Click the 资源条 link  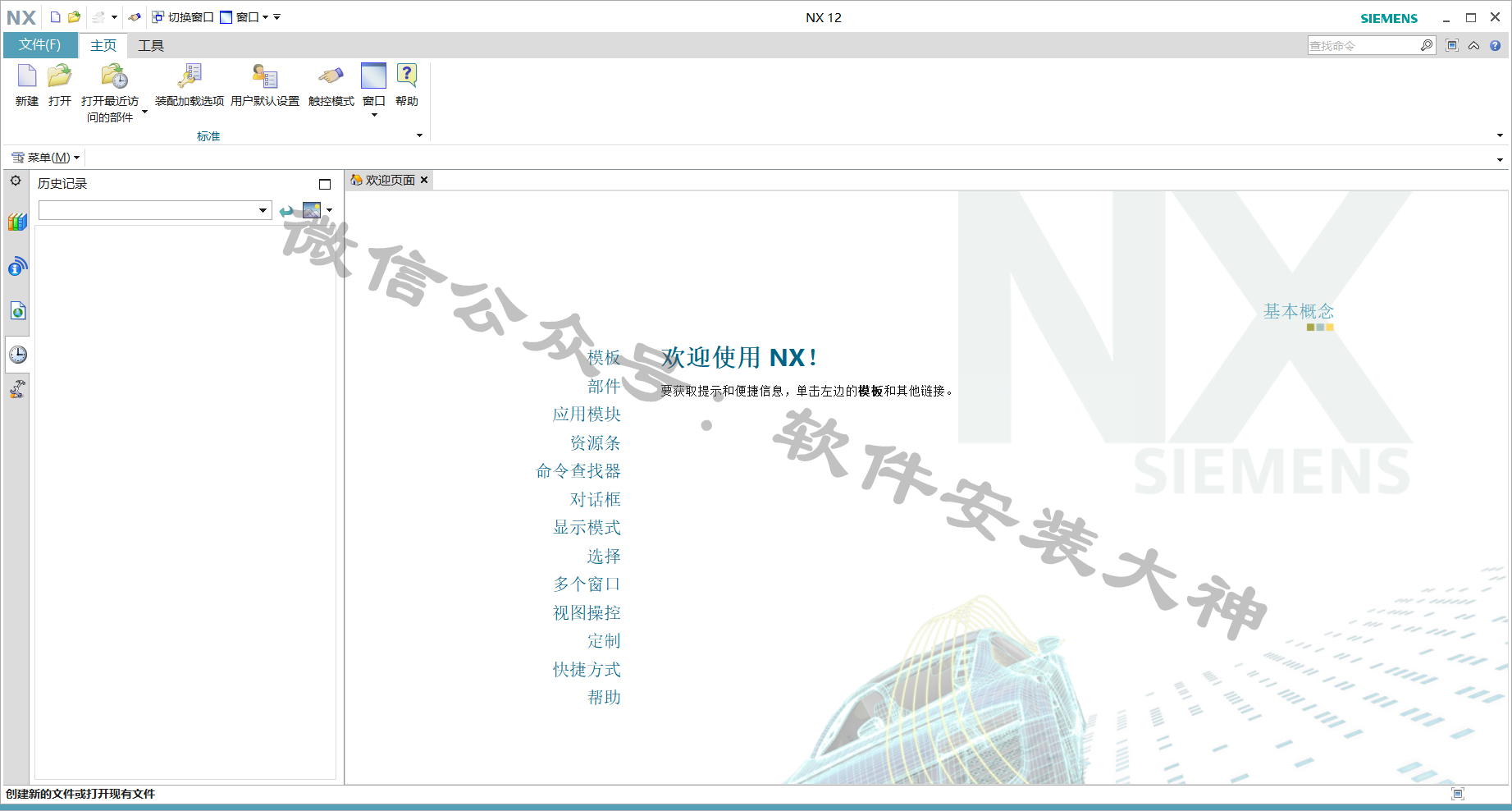(x=596, y=443)
